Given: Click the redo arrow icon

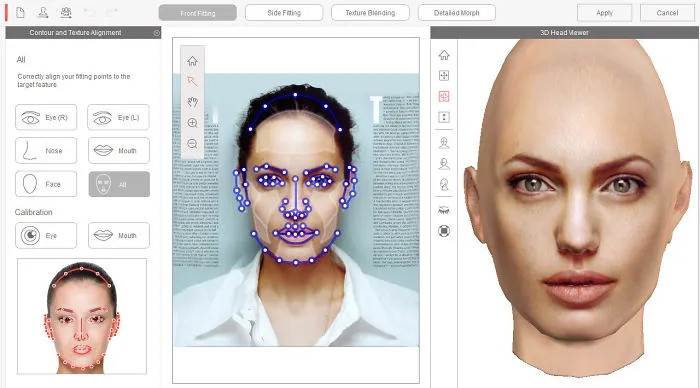Looking at the screenshot, I should pos(112,13).
